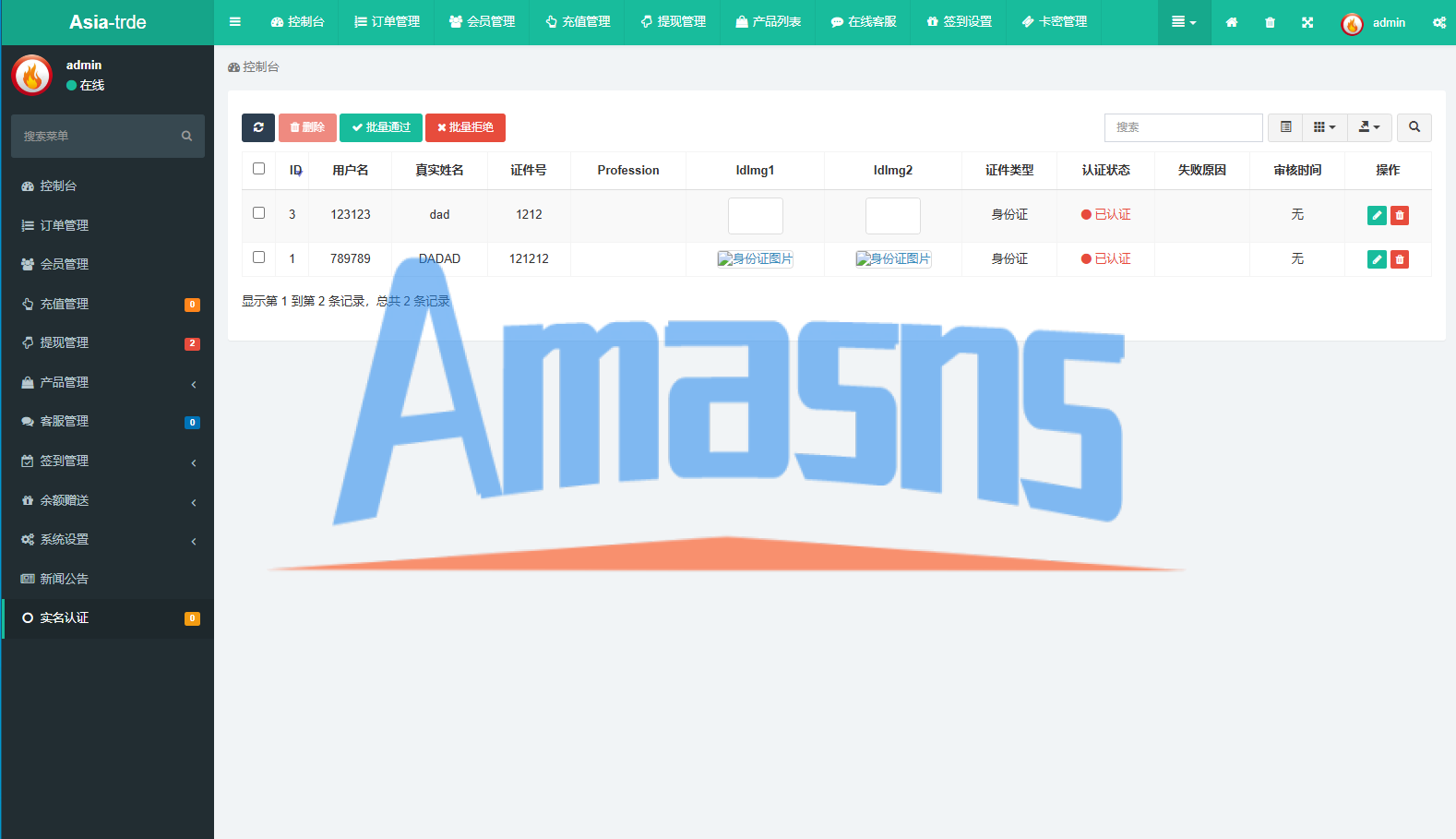Toggle the sidebar hamburger icon
1456x839 pixels.
(235, 22)
